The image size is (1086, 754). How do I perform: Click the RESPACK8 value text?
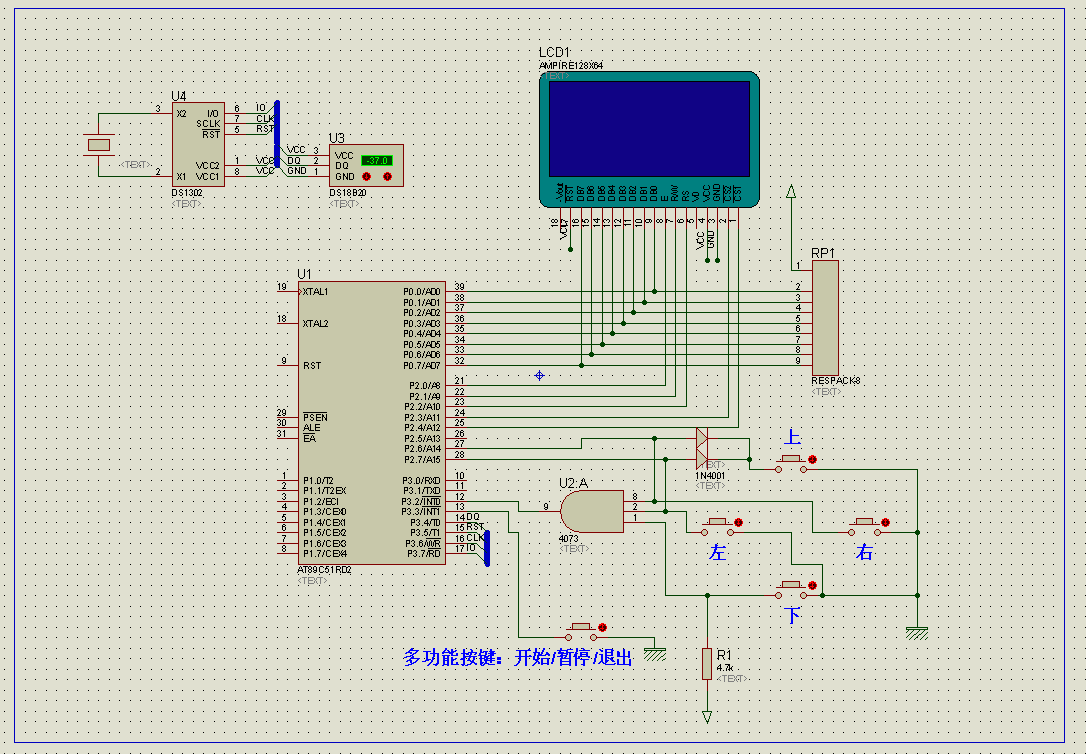click(836, 381)
